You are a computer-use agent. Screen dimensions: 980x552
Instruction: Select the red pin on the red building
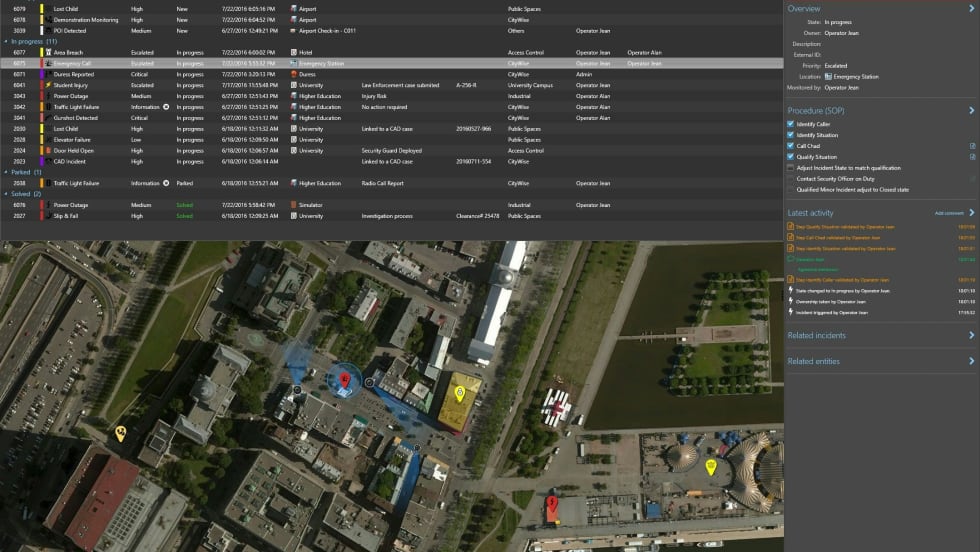click(551, 503)
